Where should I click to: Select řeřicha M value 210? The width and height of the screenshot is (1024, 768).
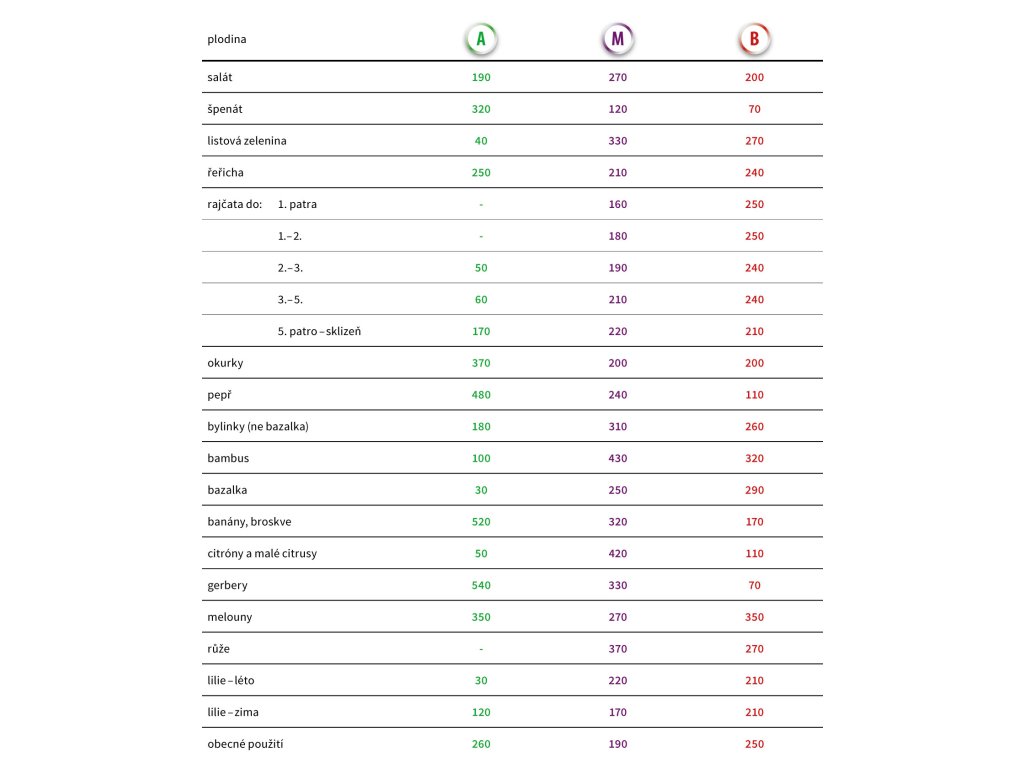[x=618, y=172]
